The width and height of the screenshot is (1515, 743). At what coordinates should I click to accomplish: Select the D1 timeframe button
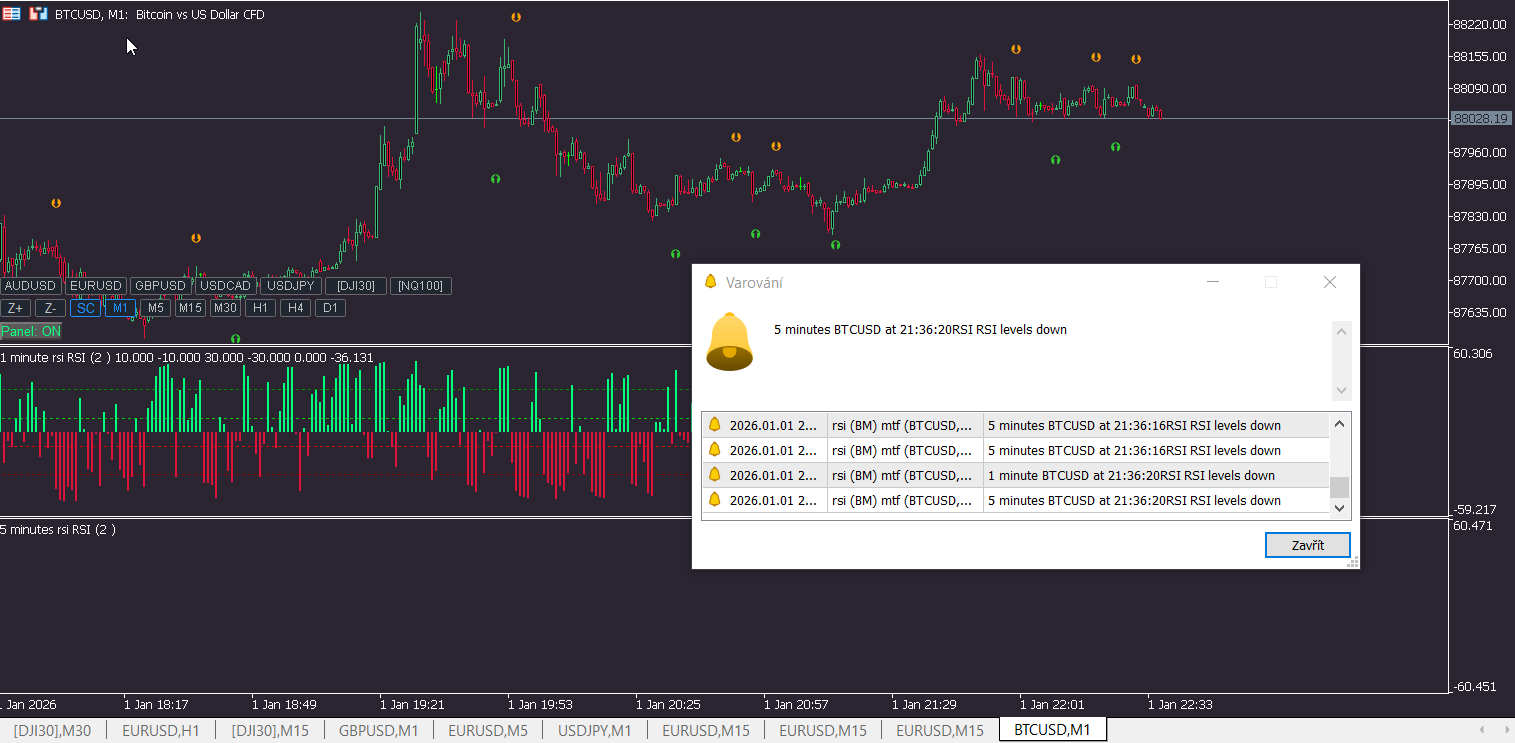pos(330,308)
